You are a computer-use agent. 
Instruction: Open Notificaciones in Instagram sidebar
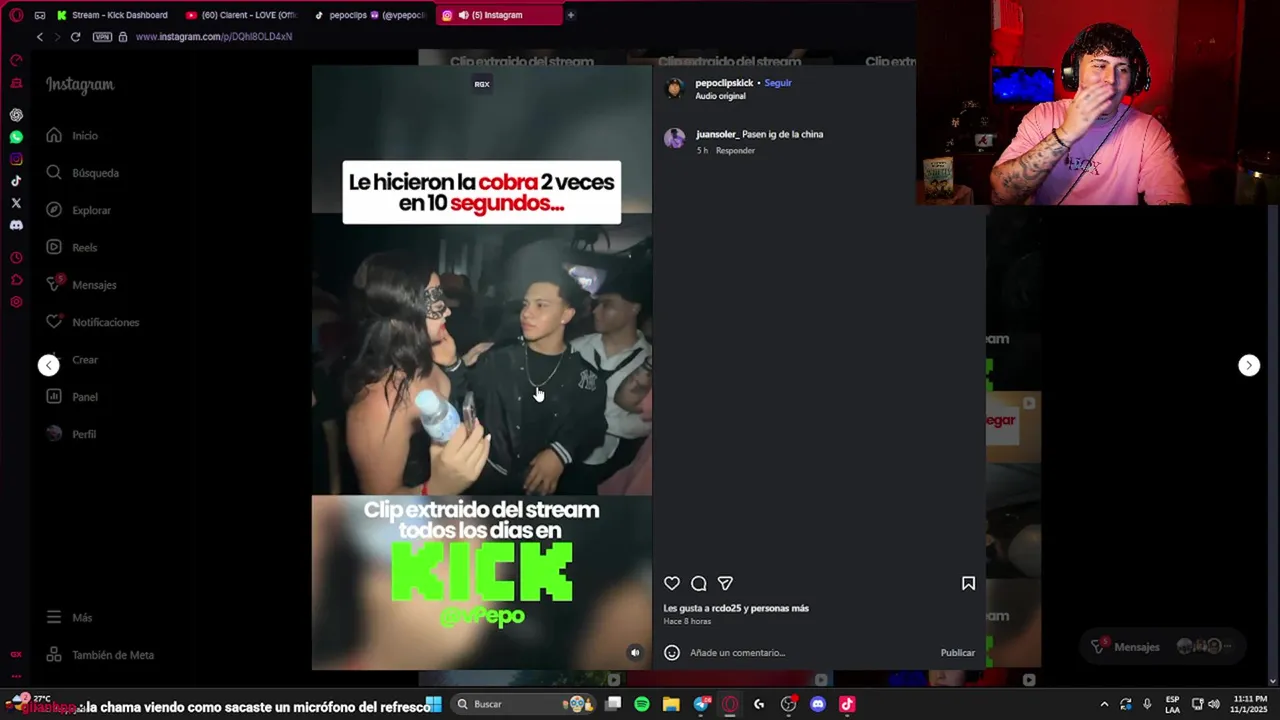(x=92, y=322)
